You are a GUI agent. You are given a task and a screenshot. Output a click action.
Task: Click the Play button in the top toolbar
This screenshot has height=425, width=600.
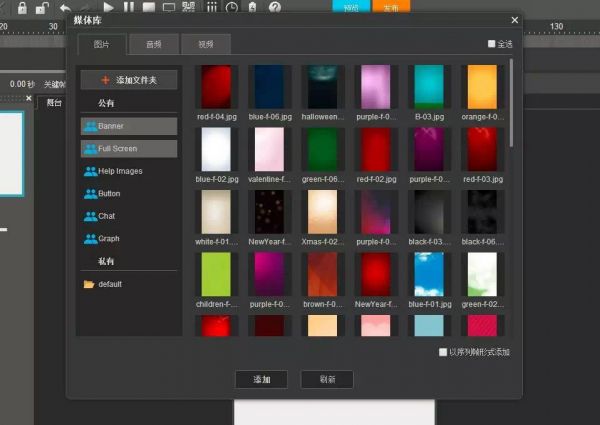click(x=107, y=7)
